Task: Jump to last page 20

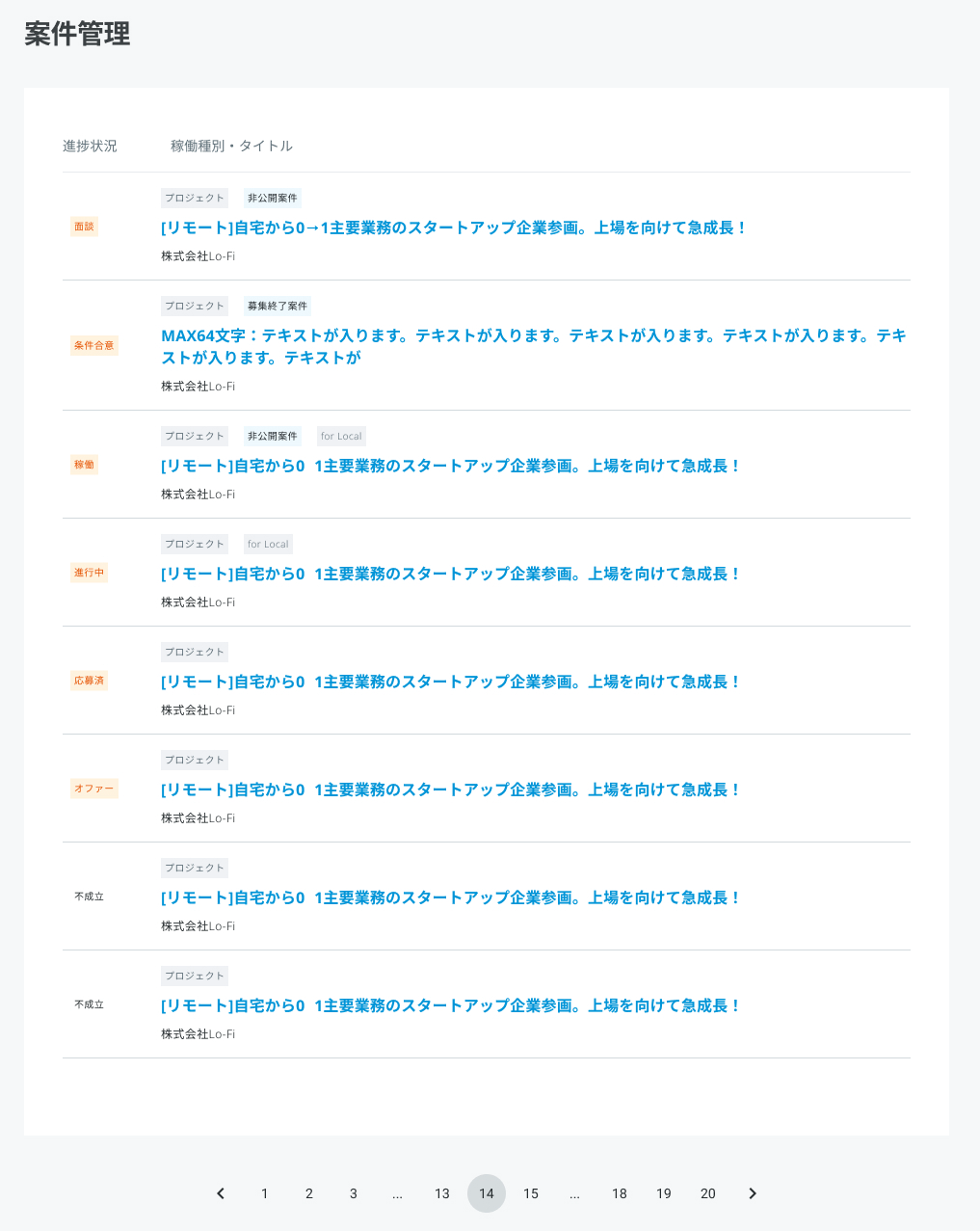Action: [x=708, y=1193]
